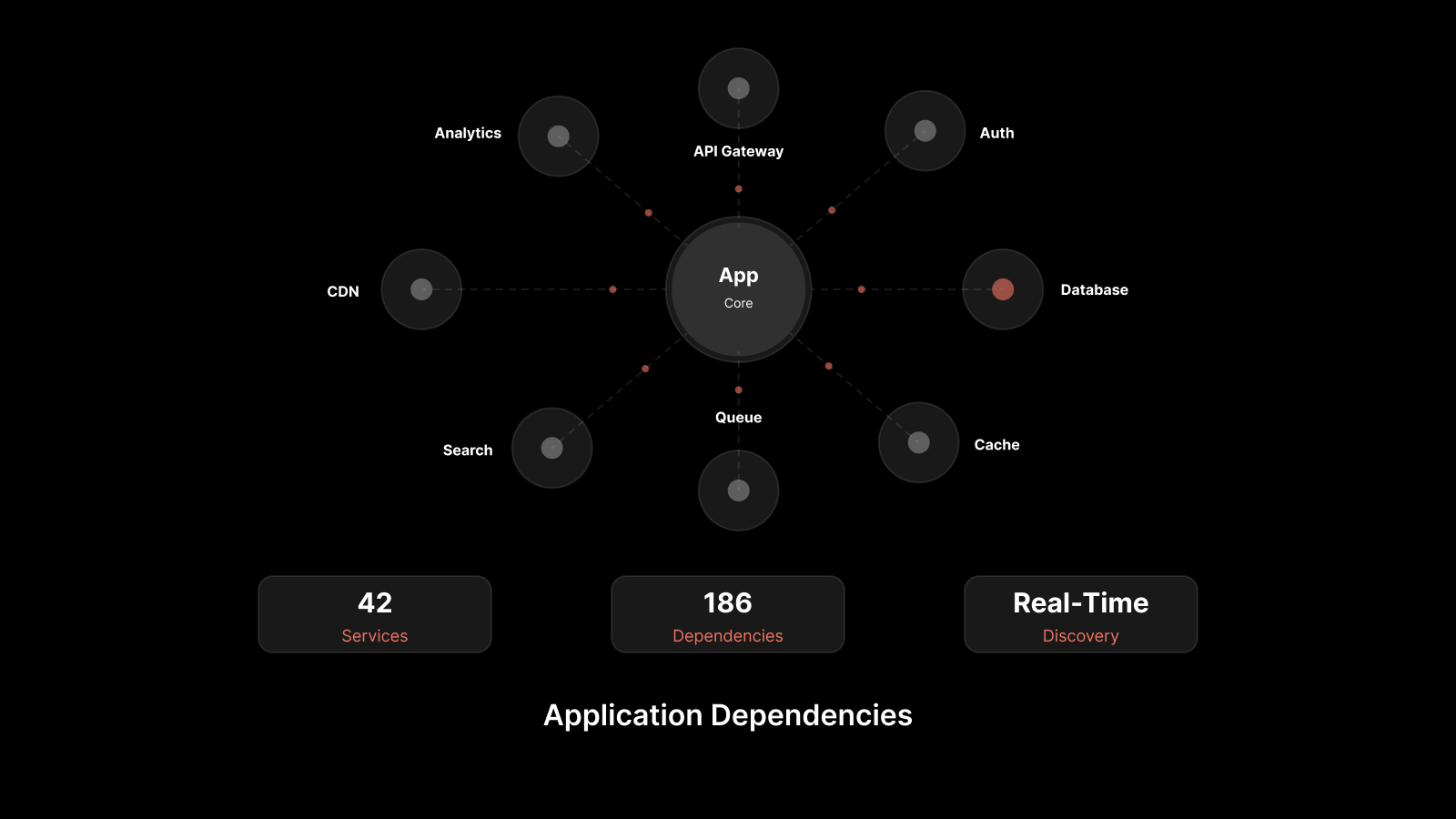This screenshot has height=819, width=1456.
Task: Click the Cache text label
Action: point(996,445)
